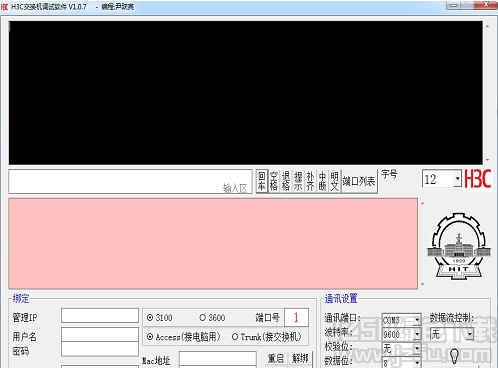Click pink area scrollbar up arrow
This screenshot has width=498, height=368.
click(423, 203)
